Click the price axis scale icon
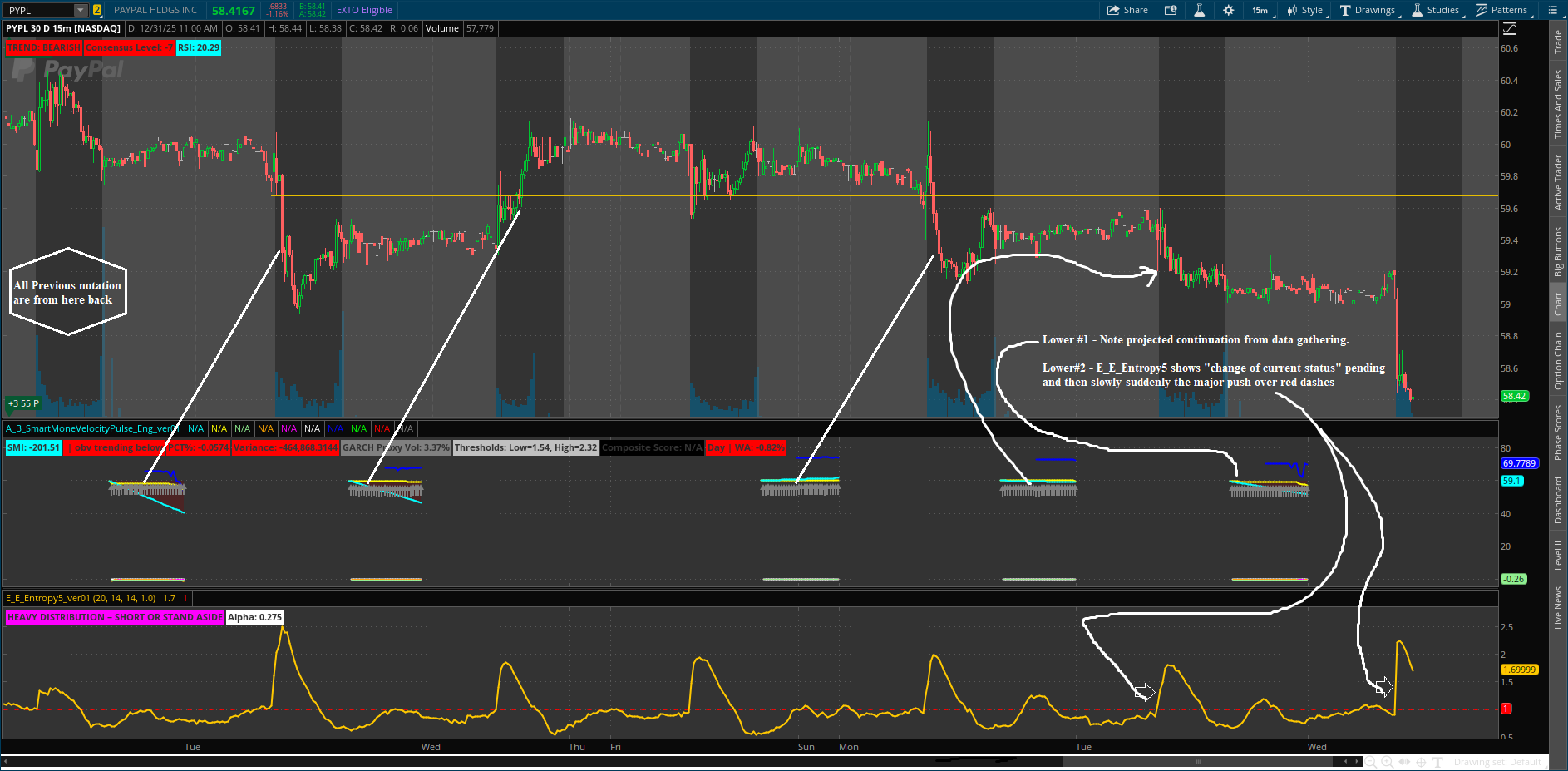Screen dimensions: 1568x771 pos(1510,28)
